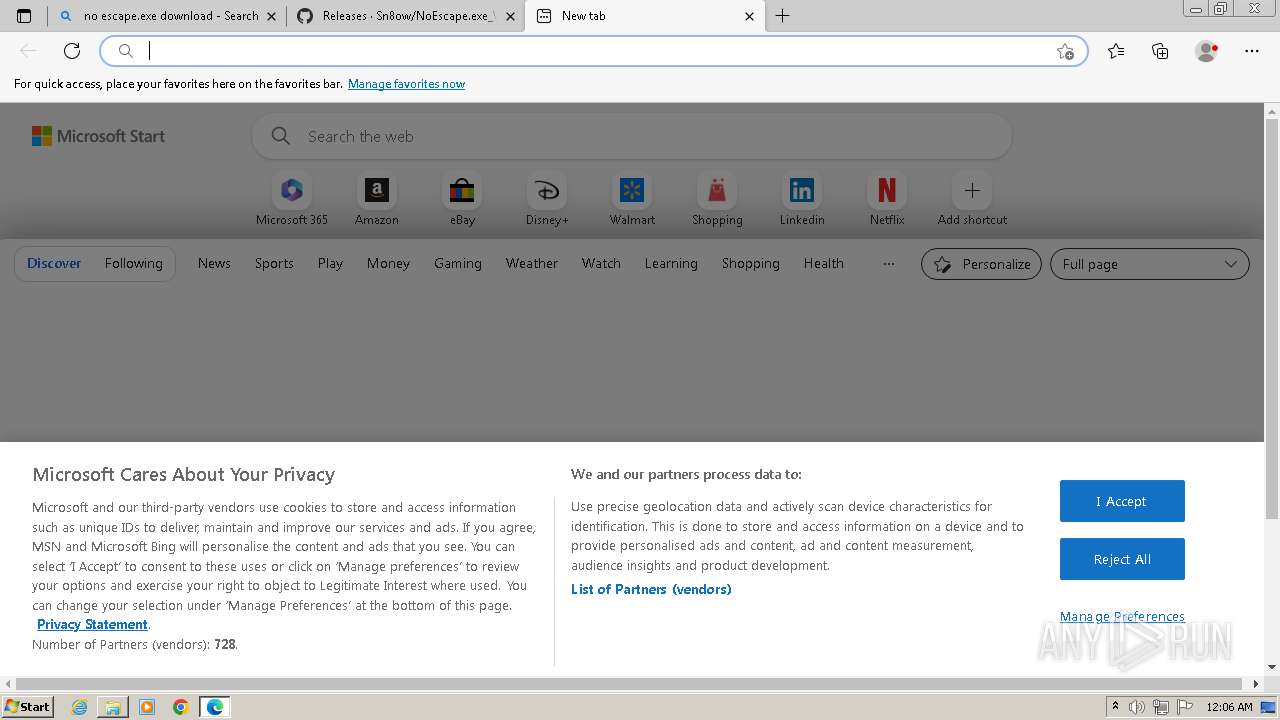
Task: Open the Weather category
Action: 532,263
